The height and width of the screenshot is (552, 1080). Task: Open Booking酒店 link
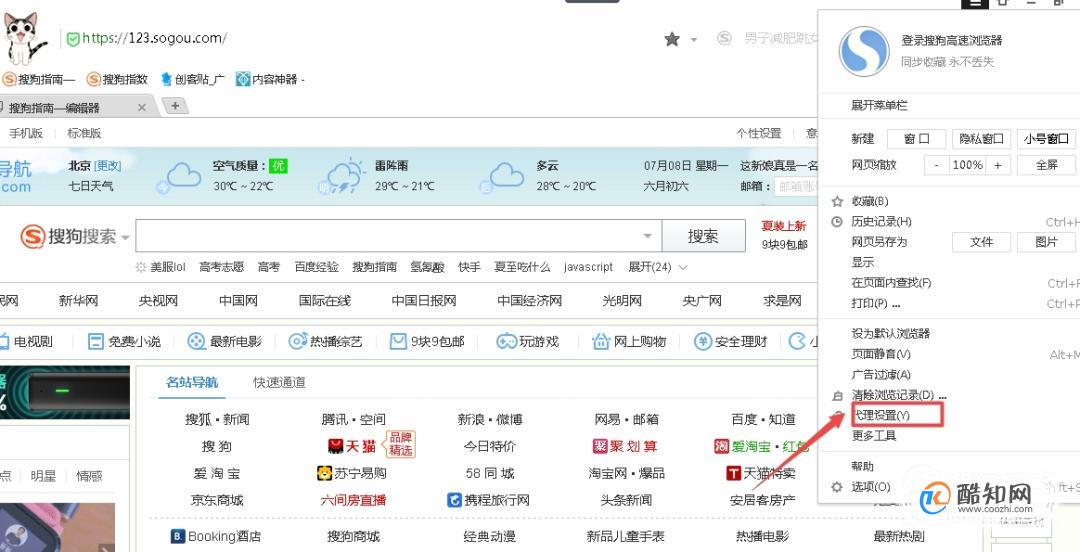216,536
